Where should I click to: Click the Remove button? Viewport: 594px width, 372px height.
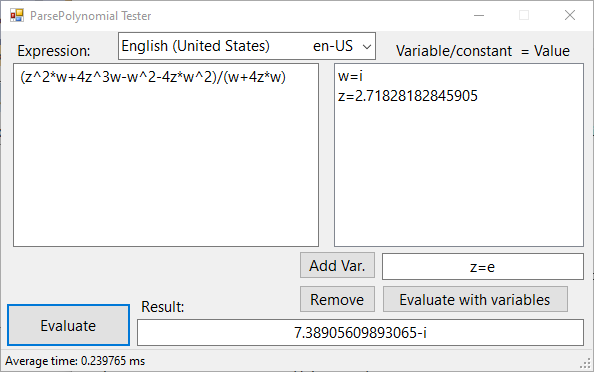[337, 299]
